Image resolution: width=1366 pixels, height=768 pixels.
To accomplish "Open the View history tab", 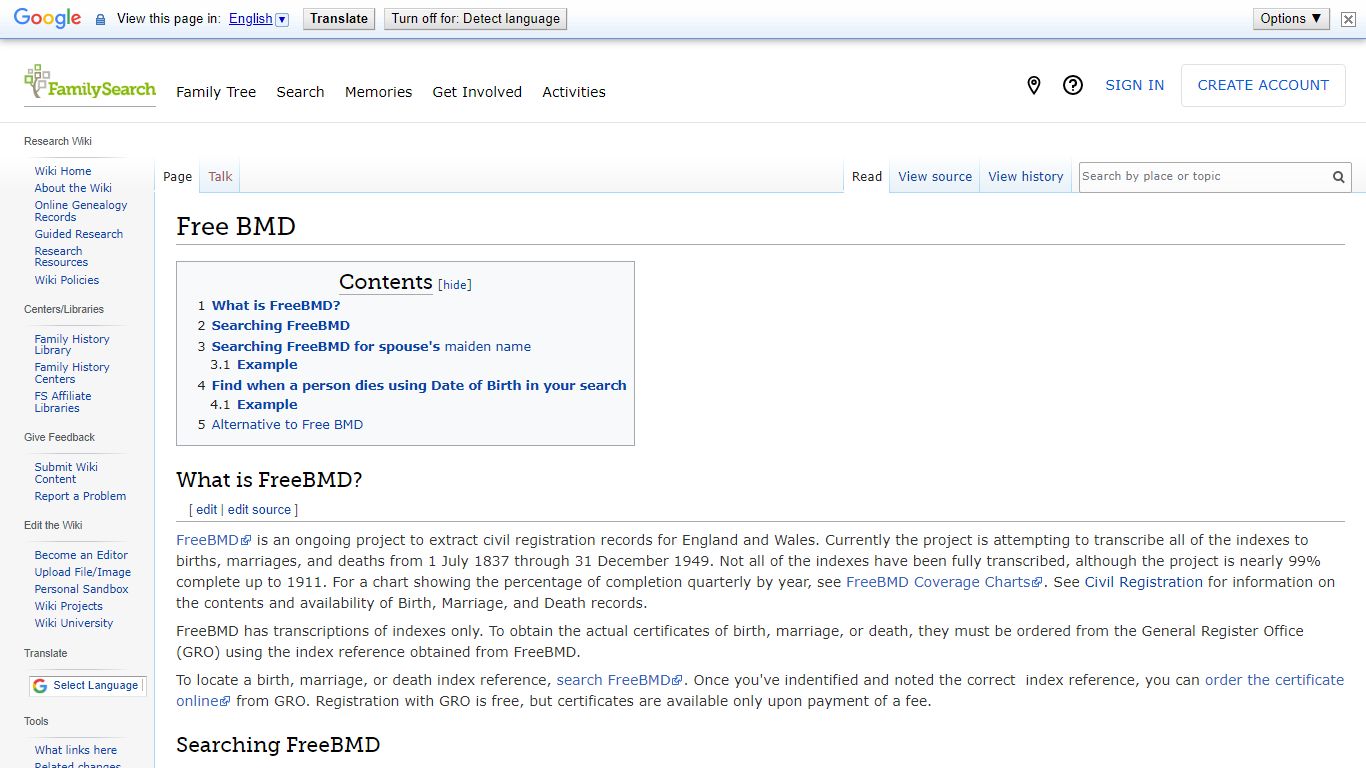I will (x=1026, y=177).
